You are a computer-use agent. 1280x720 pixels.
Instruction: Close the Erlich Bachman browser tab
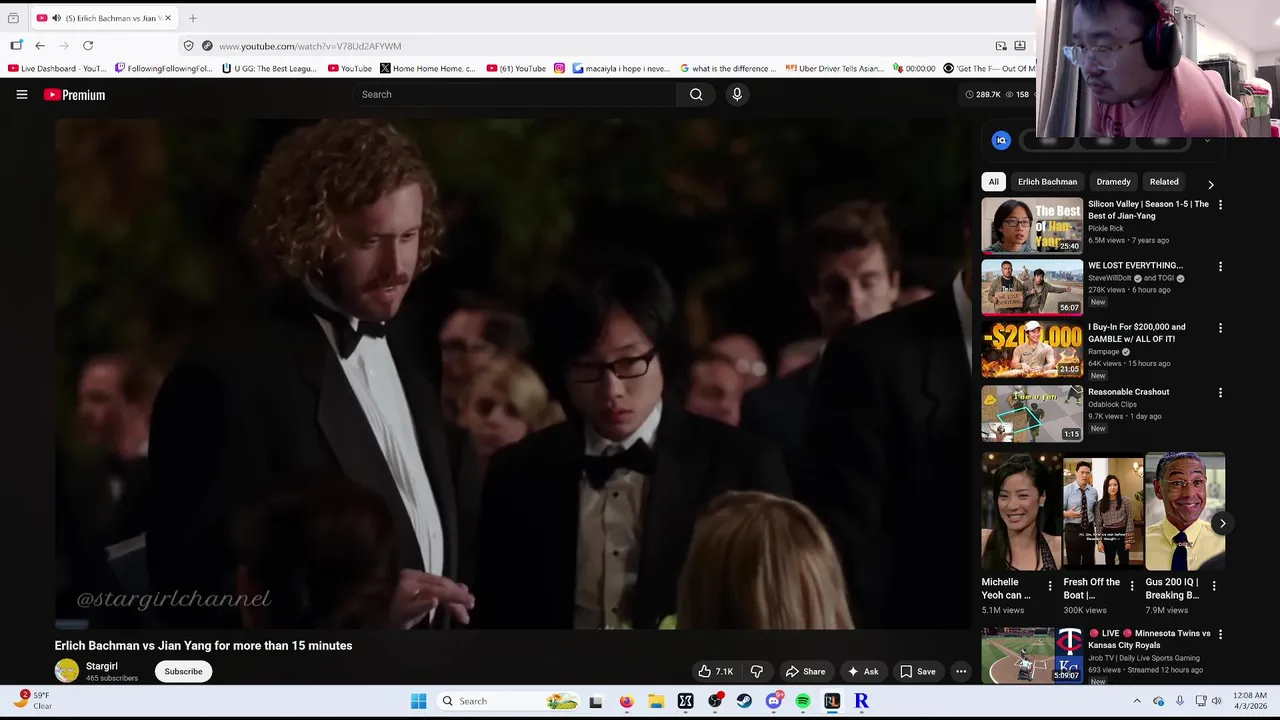[x=168, y=18]
